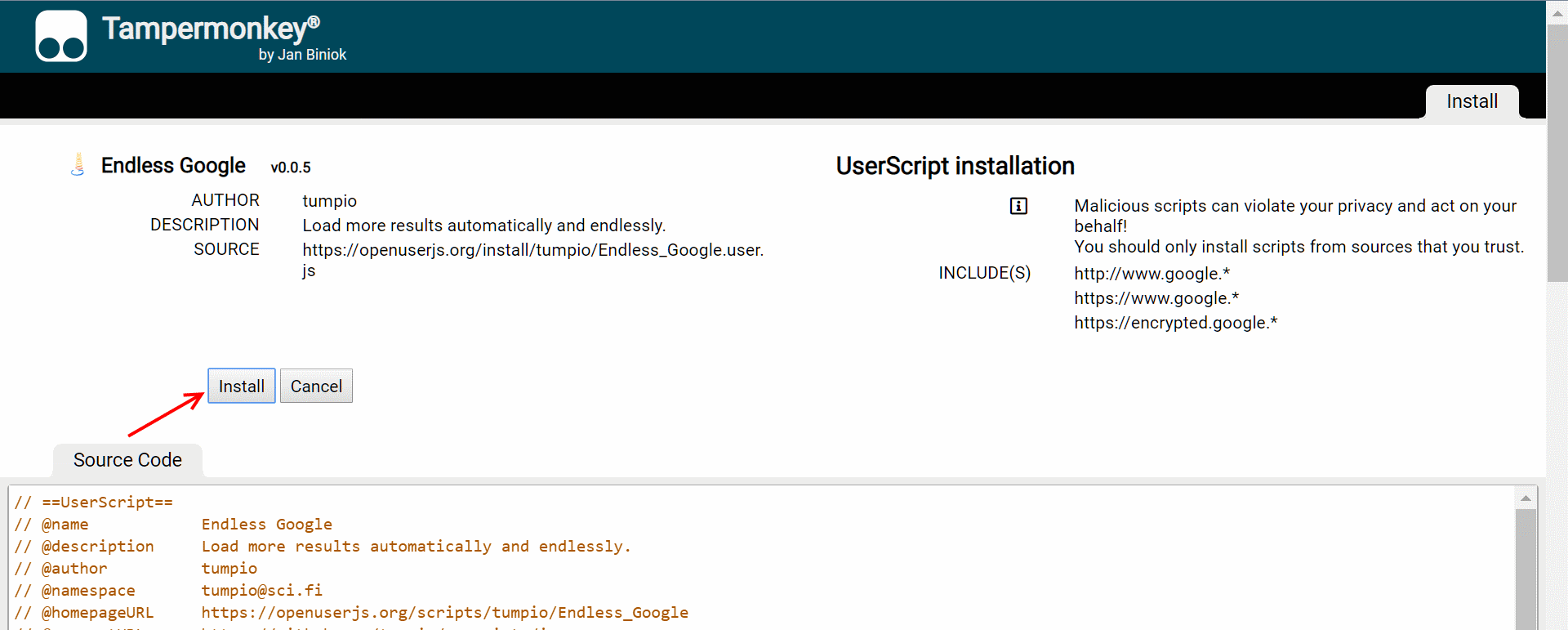
Task: Click the page vertical scrollbar thumb
Action: [x=1557, y=154]
